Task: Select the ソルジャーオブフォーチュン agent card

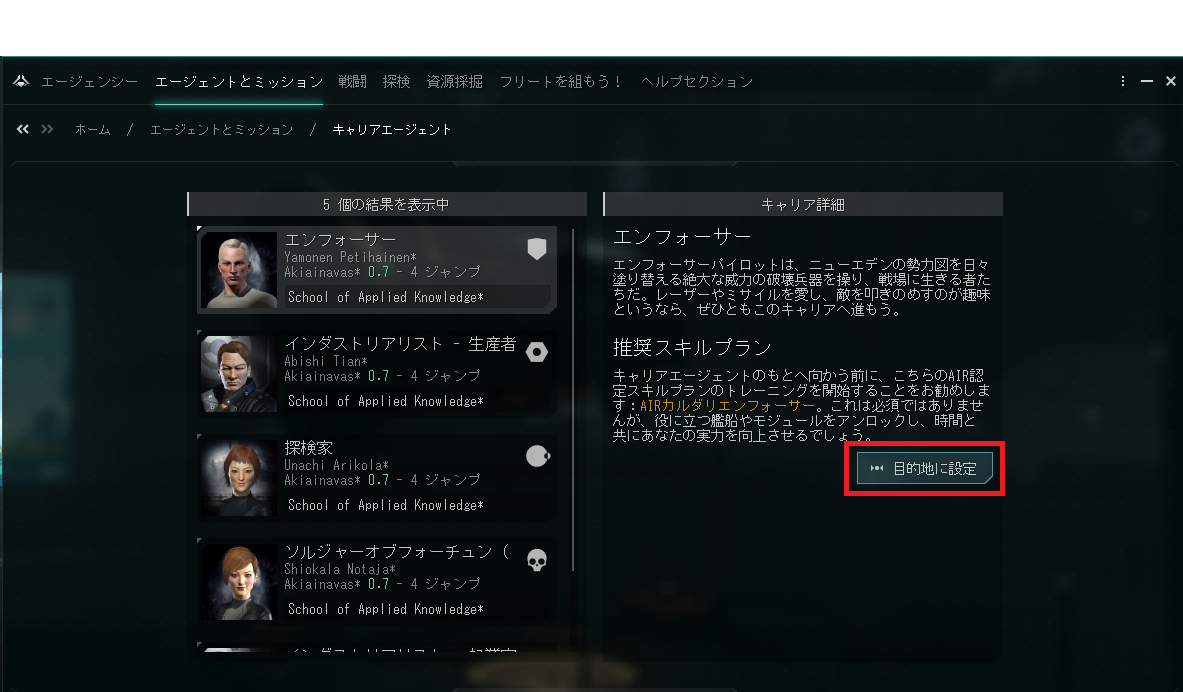Action: tap(376, 582)
